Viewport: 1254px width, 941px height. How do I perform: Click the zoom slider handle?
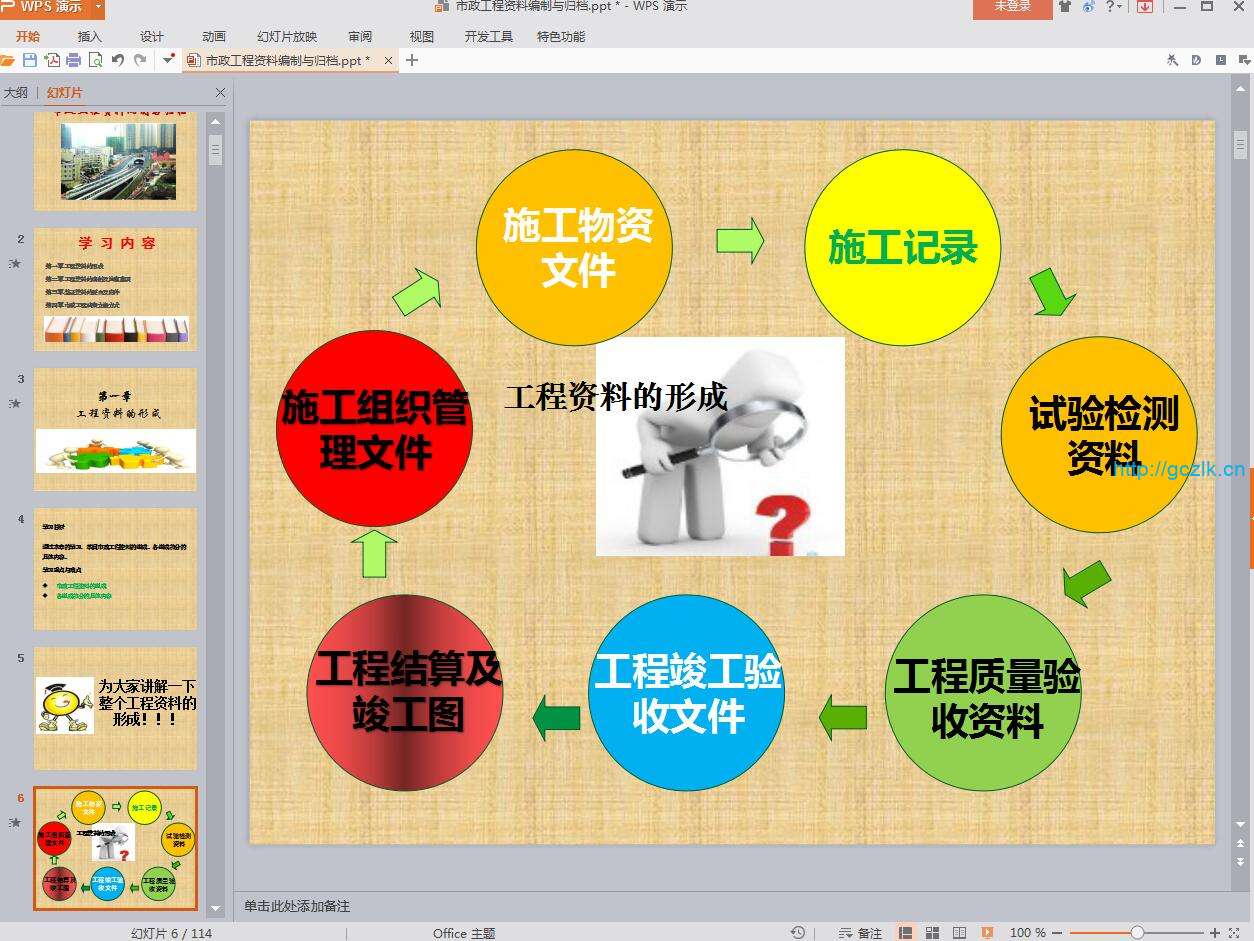pyautogui.click(x=1137, y=933)
